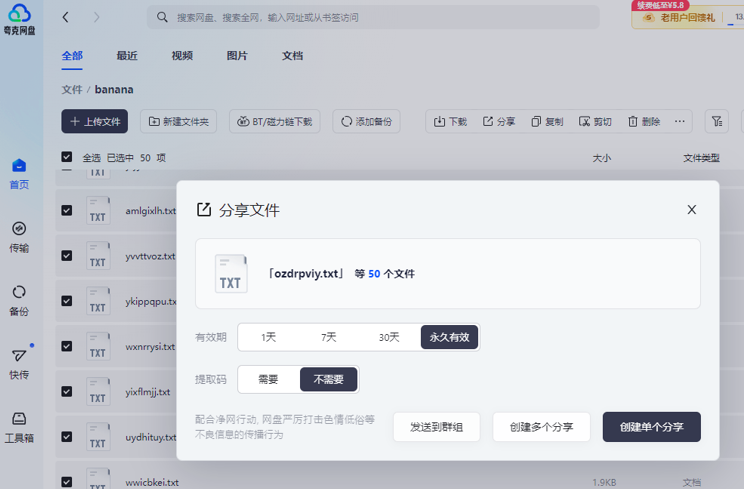The width and height of the screenshot is (744, 489).
Task: Uncheck the 全选 select-all checkbox
Action: 67,157
